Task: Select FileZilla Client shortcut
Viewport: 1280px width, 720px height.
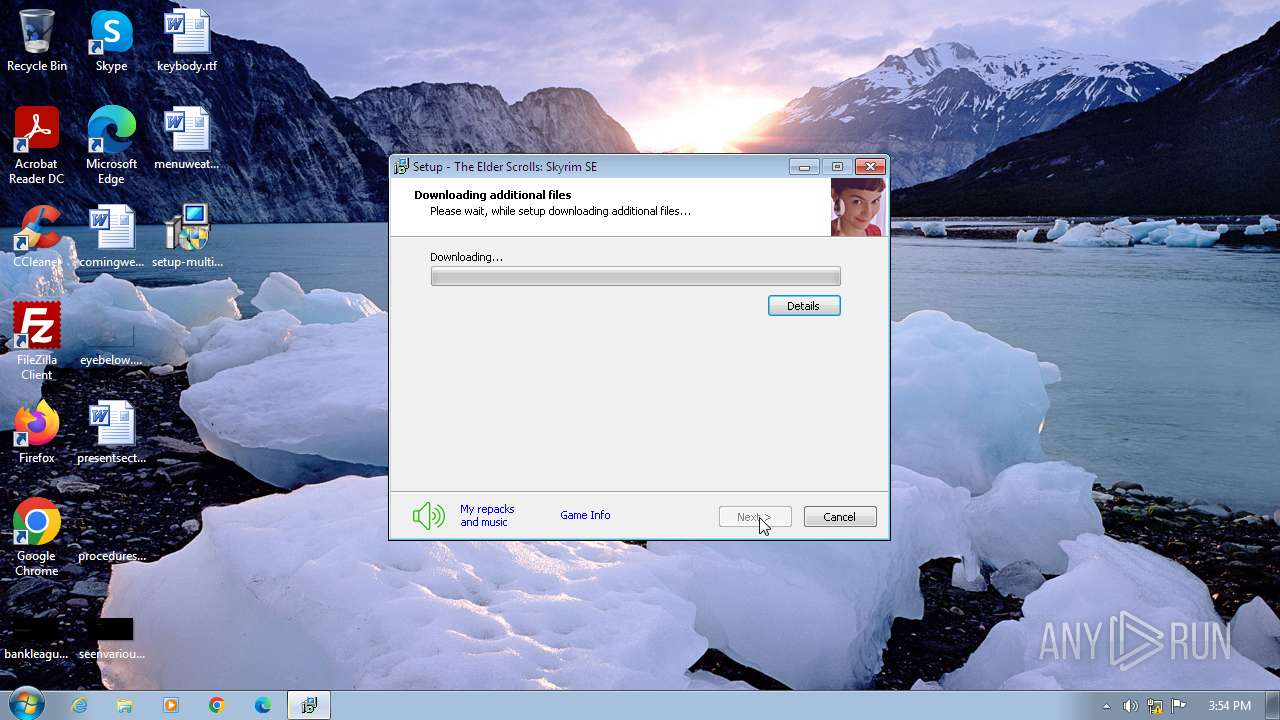Action: [x=37, y=342]
